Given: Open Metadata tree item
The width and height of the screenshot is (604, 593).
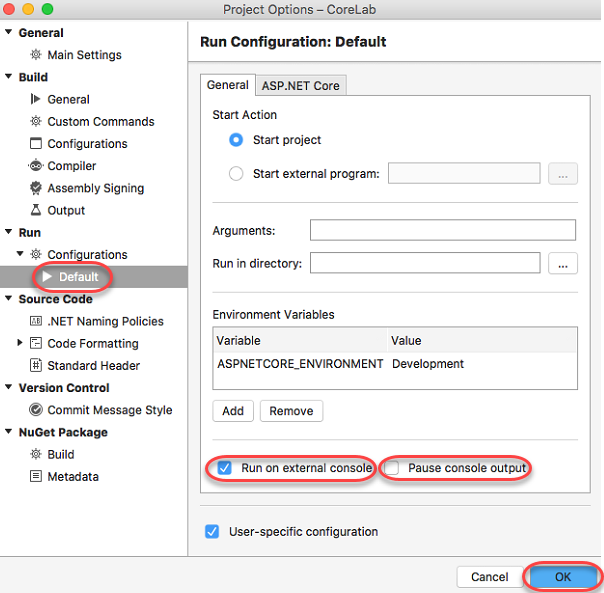Looking at the screenshot, I should [73, 476].
